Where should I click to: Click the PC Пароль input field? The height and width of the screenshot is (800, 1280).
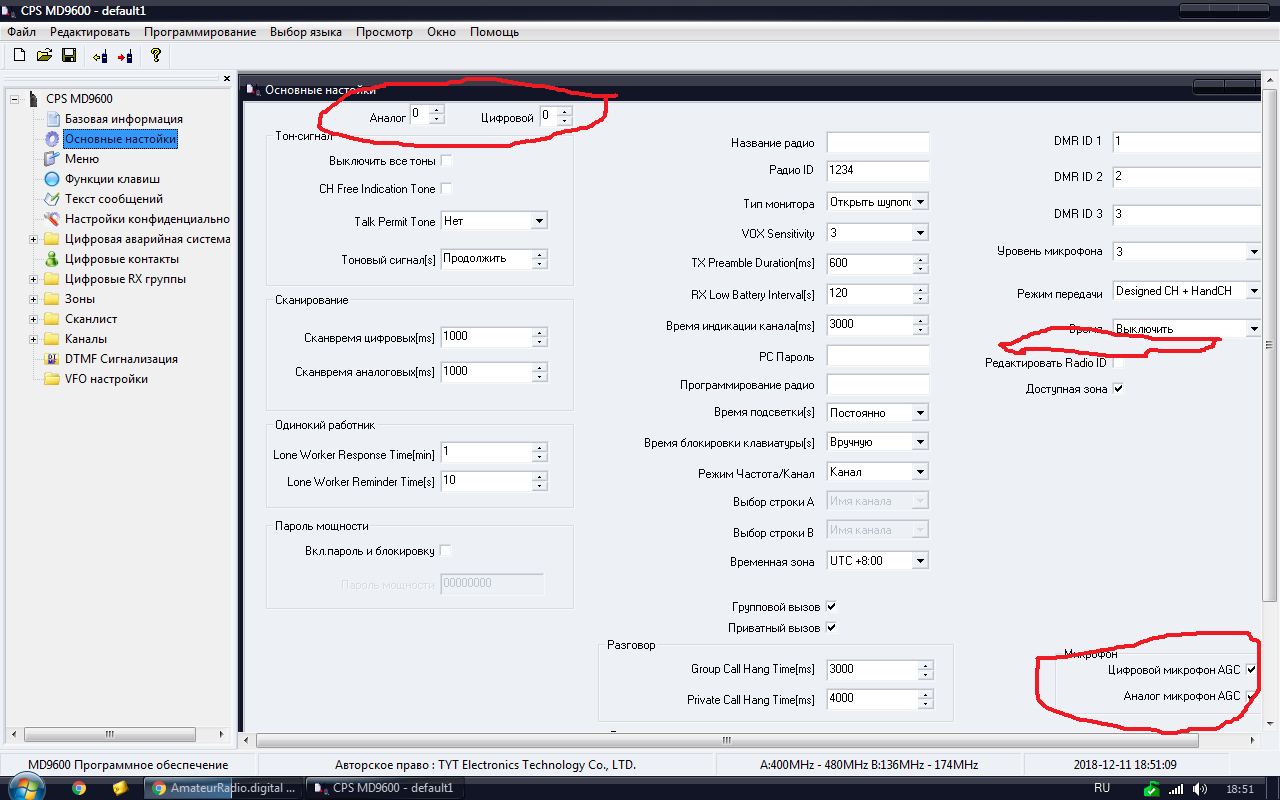pos(878,356)
